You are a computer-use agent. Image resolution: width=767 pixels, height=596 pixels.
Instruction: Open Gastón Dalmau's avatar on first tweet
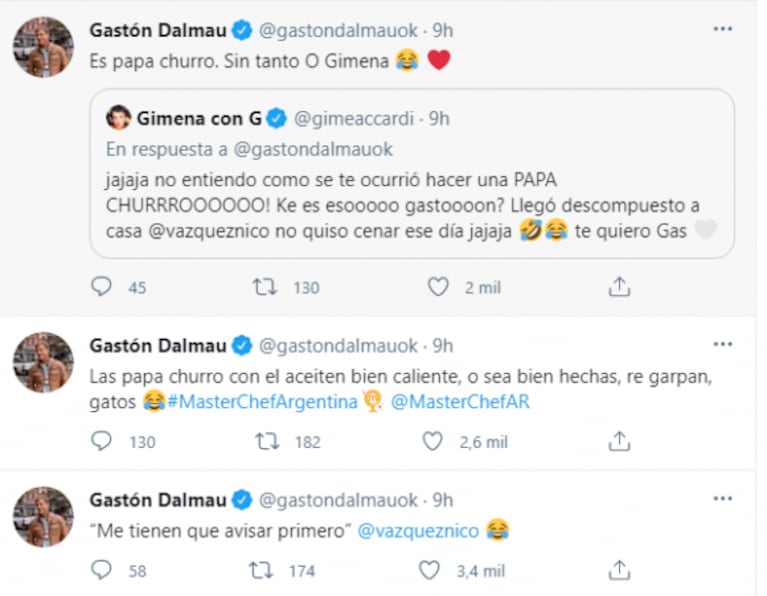tap(43, 46)
